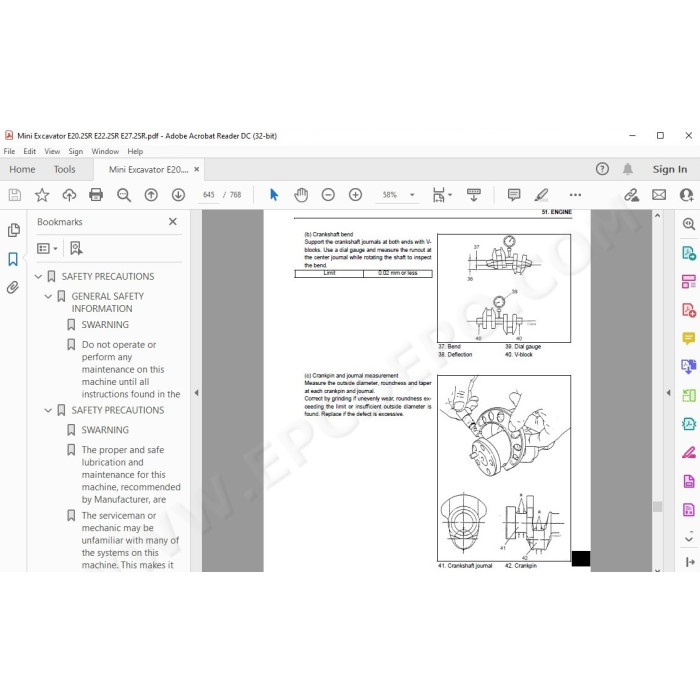700x700 pixels.
Task: Send file by email envelope icon
Action: pyautogui.click(x=659, y=195)
